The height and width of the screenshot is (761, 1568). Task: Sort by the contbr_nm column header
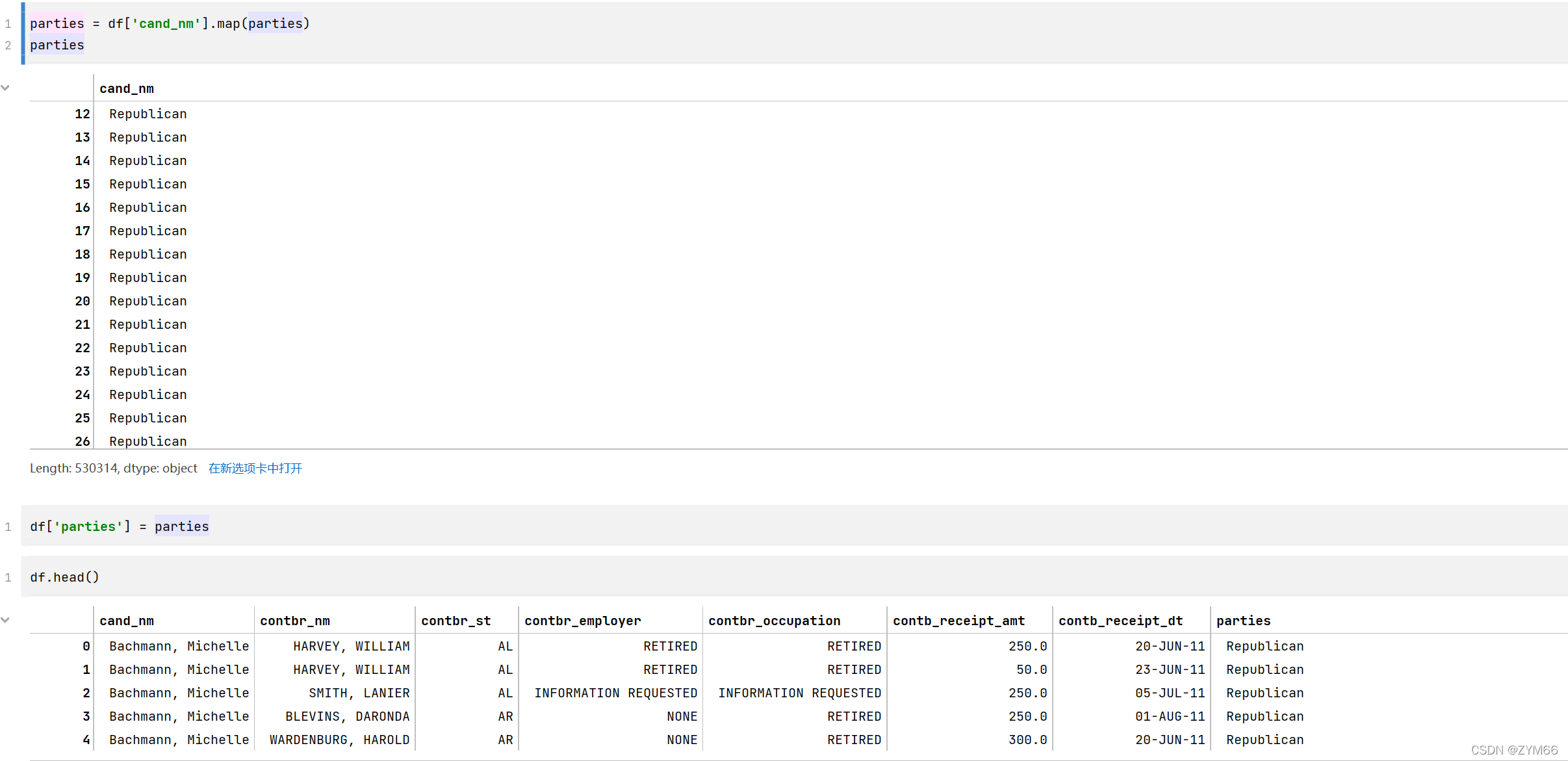295,621
